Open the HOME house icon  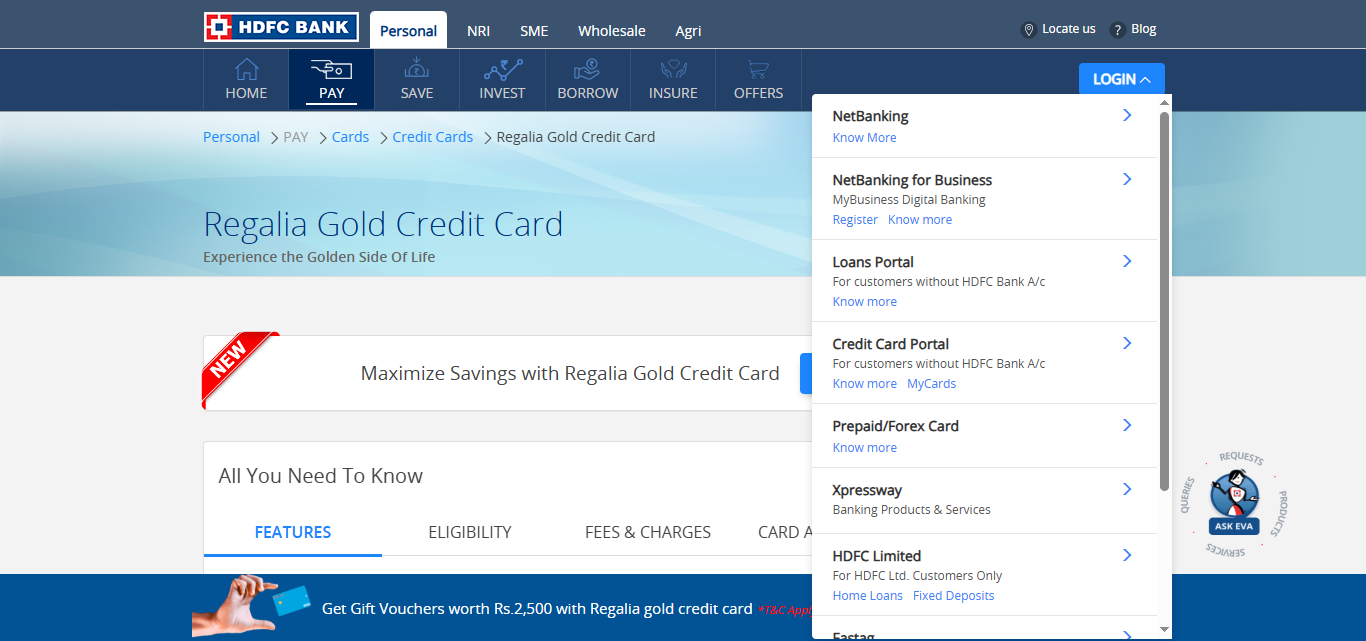[x=246, y=69]
